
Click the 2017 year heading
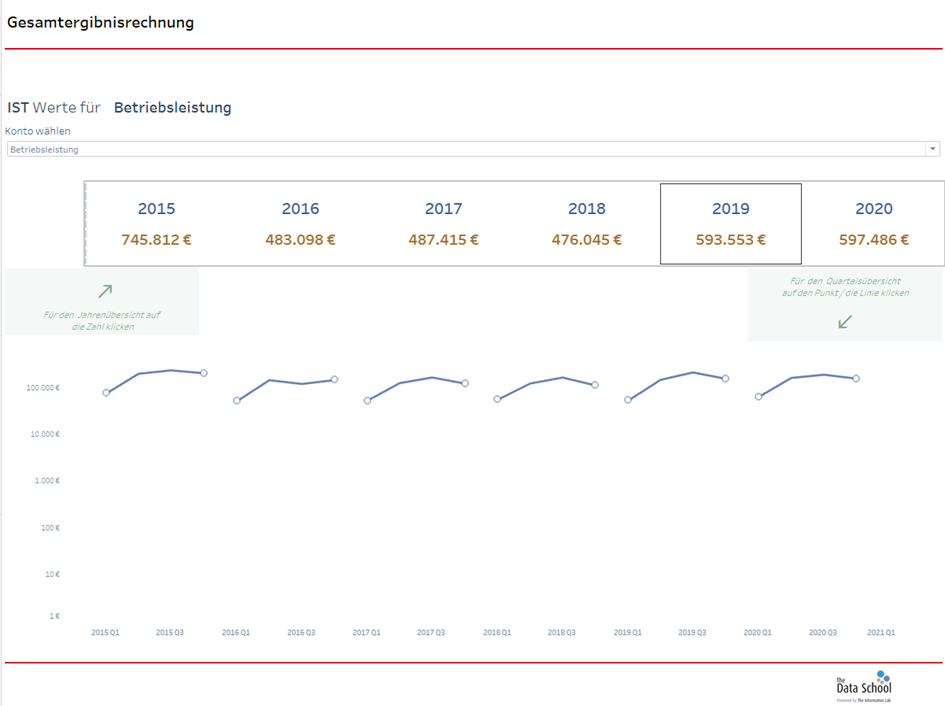[444, 209]
